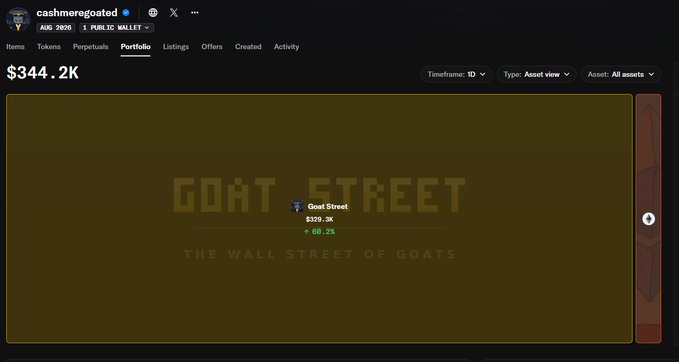
Task: Switch to the Perpetuals tab
Action: (x=91, y=47)
